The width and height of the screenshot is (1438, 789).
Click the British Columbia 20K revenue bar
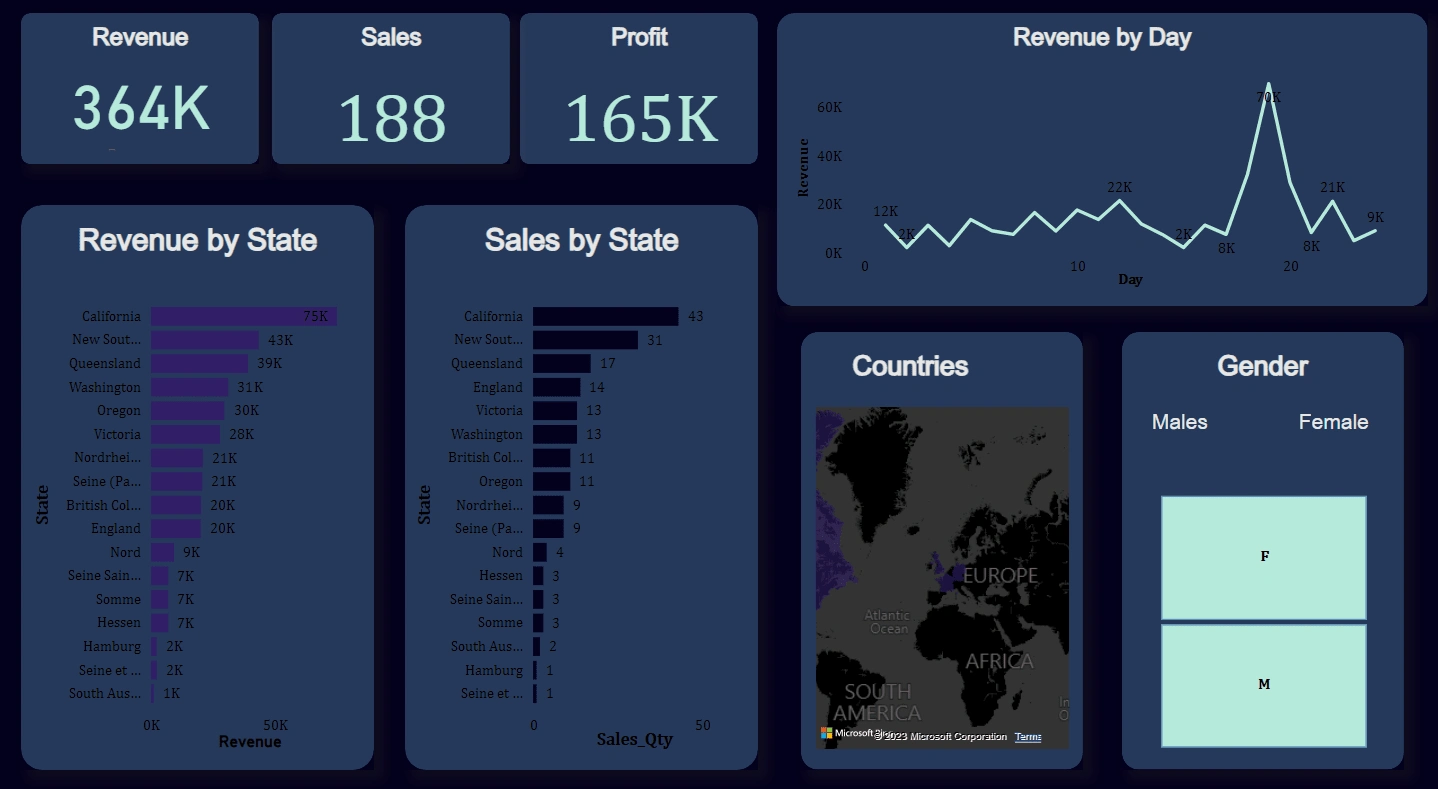(x=176, y=505)
